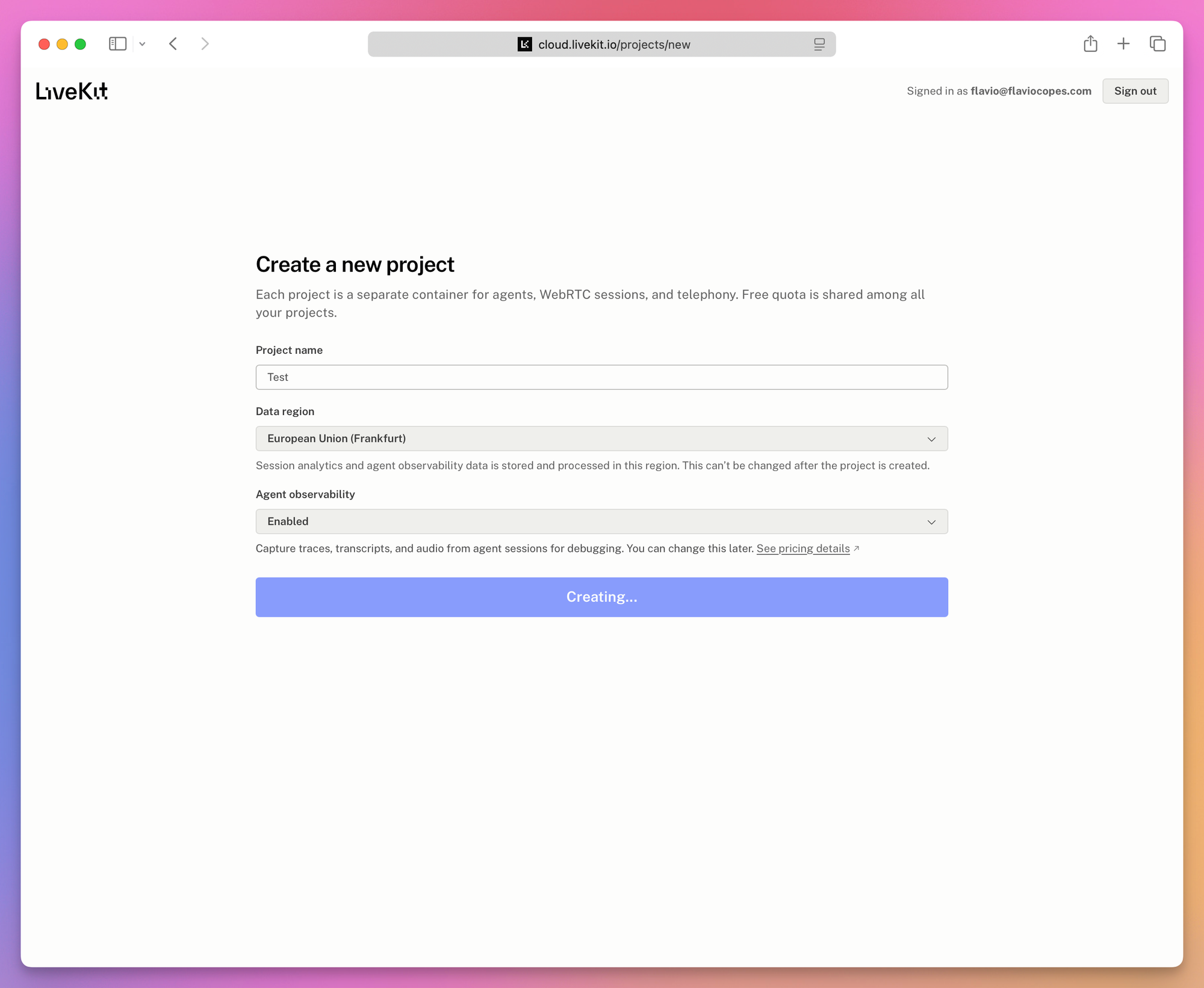Click the Creating... button
This screenshot has width=1204, height=988.
tap(601, 597)
